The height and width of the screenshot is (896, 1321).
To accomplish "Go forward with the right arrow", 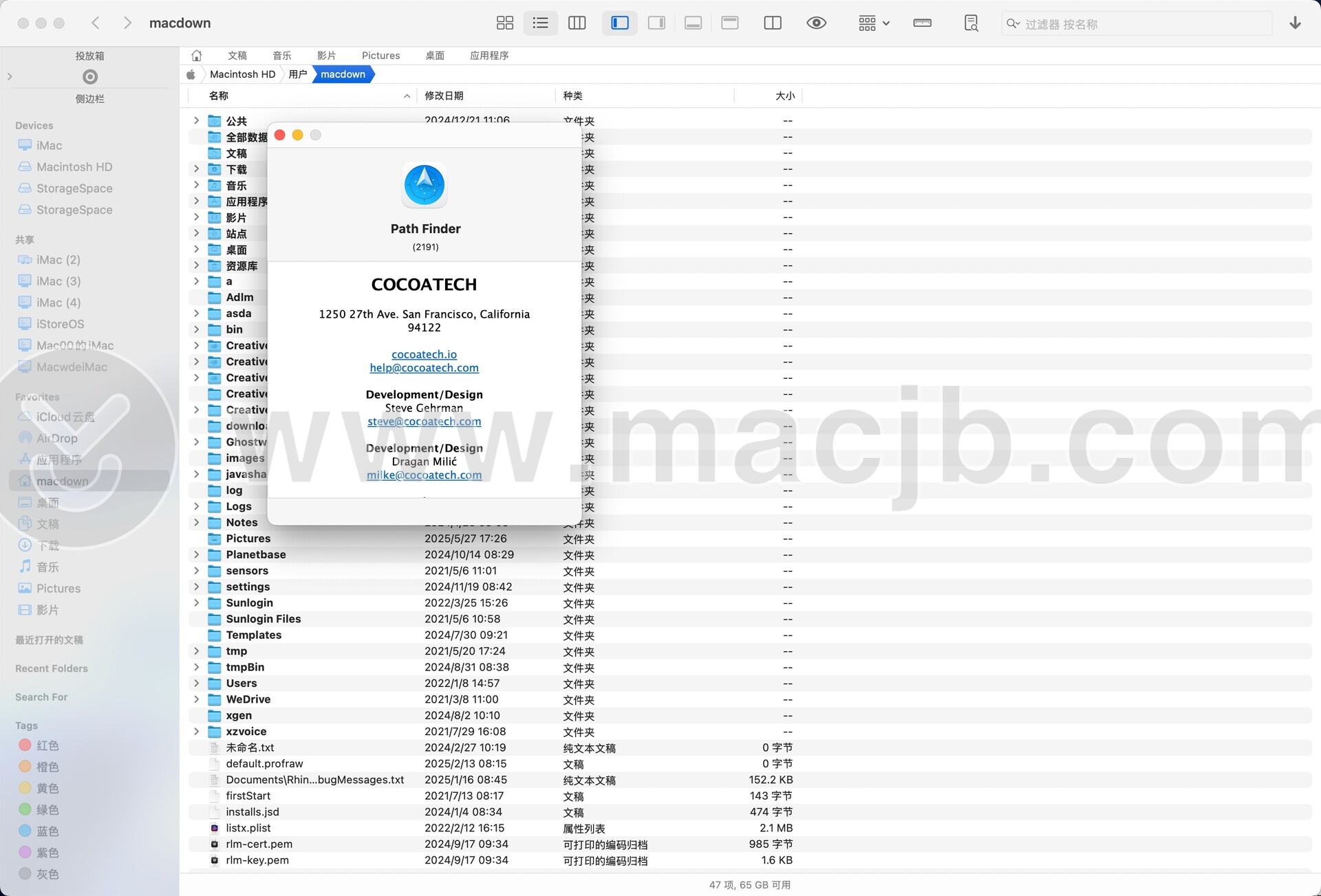I will click(127, 23).
